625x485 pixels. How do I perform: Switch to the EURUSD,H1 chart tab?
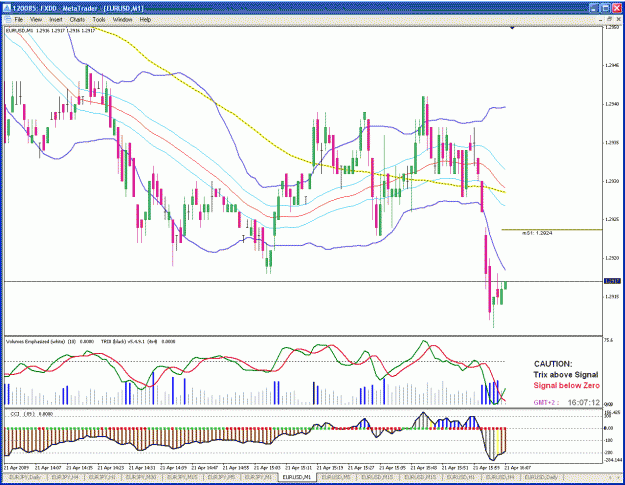click(460, 477)
